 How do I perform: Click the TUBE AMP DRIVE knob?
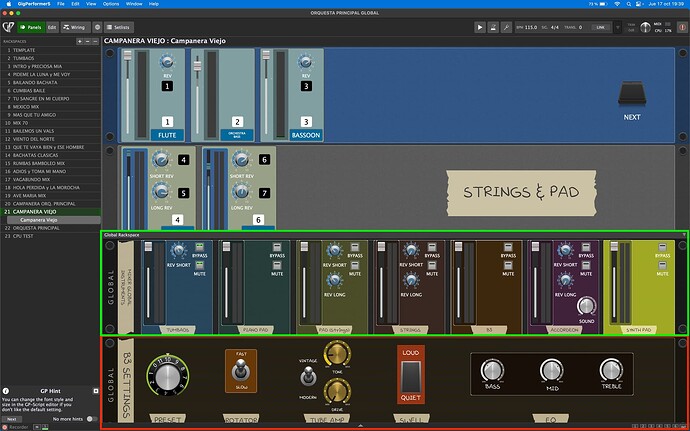tap(337, 391)
